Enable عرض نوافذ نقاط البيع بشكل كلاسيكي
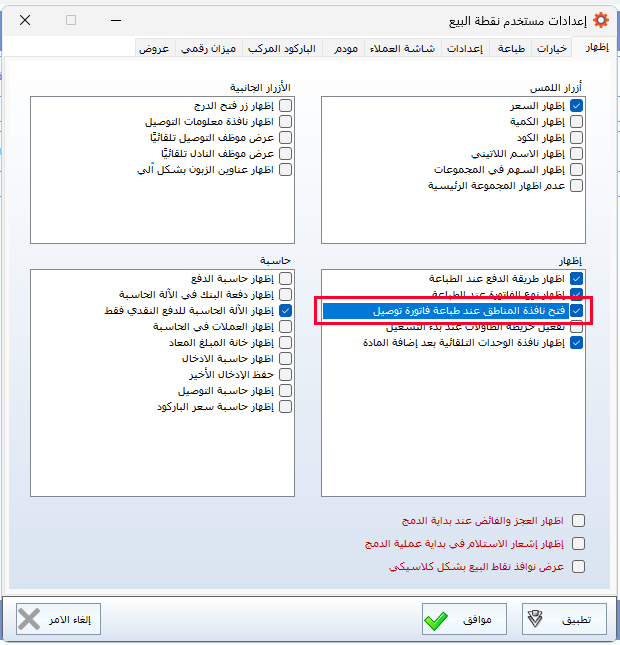The width and height of the screenshot is (620, 645). (x=577, y=566)
